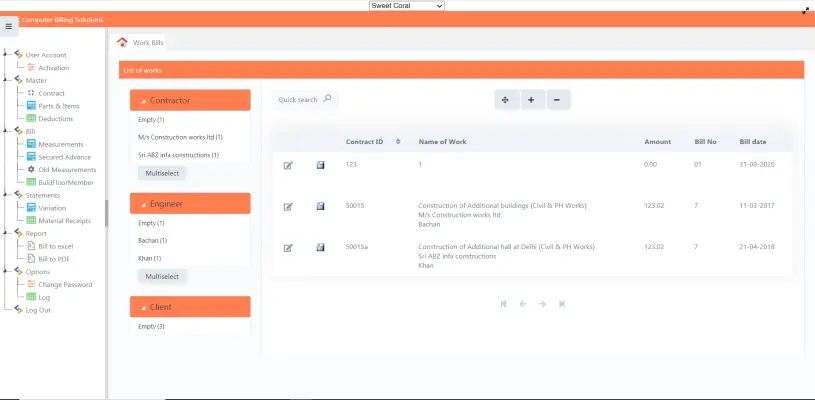Open BuildFloorMember menu item

click(66, 182)
